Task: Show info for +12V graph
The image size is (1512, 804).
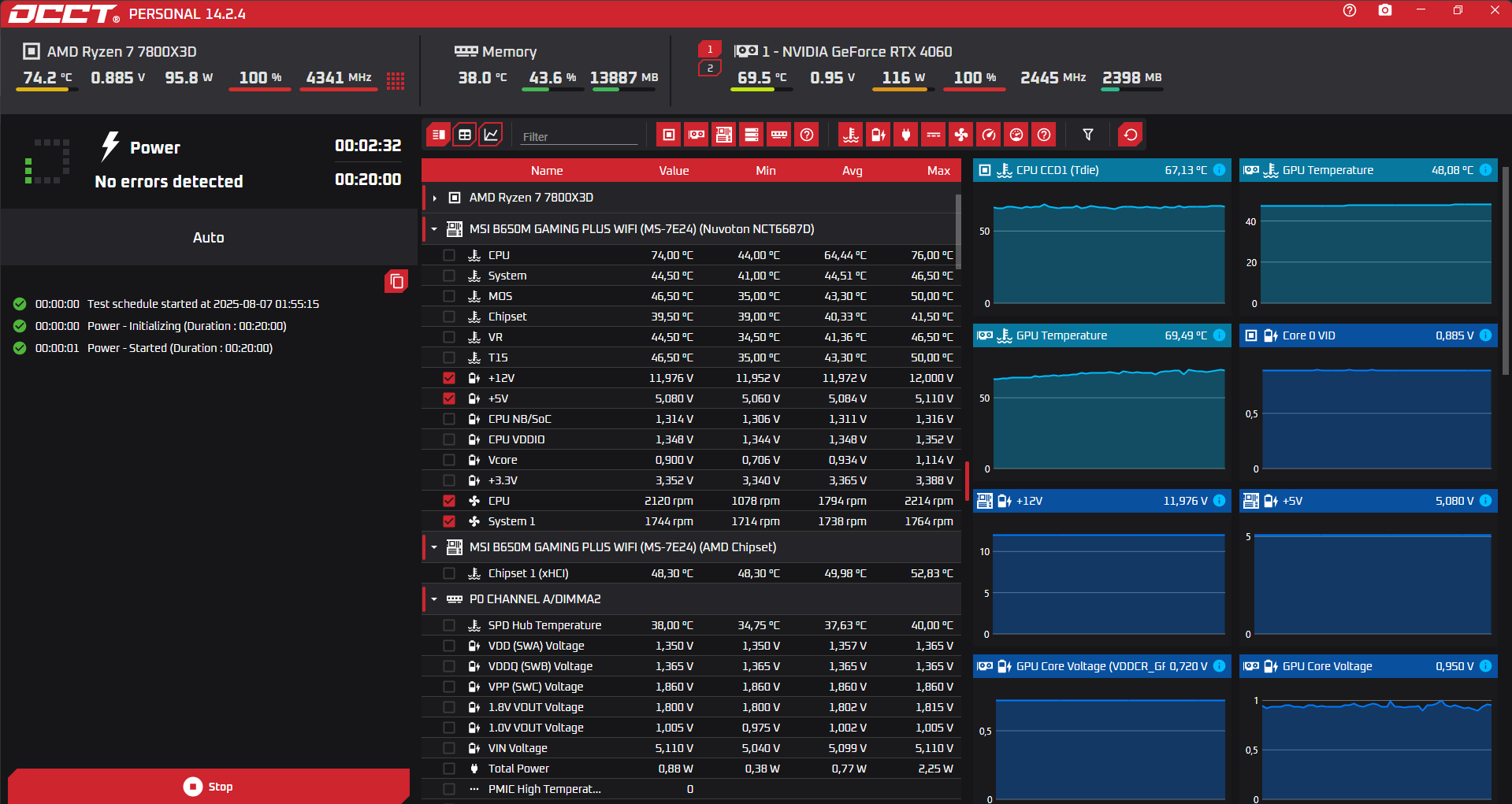Action: point(1219,501)
